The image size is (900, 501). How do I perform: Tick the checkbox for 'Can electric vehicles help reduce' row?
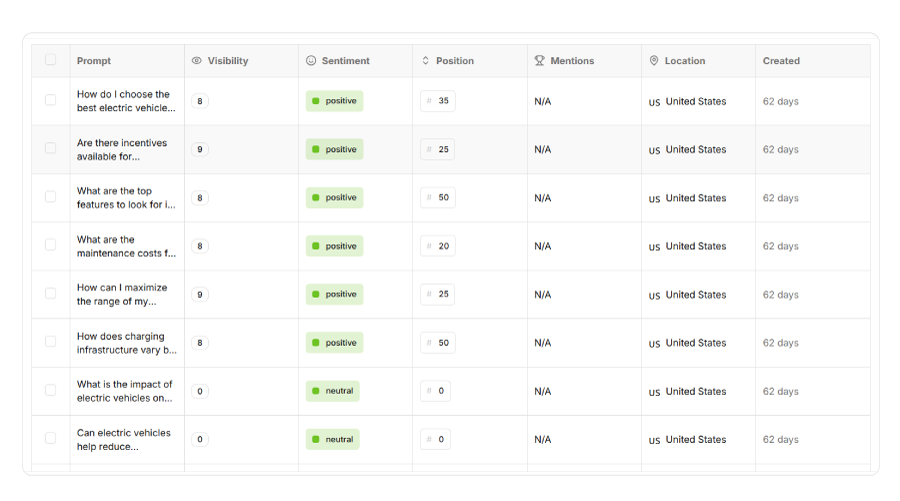point(51,438)
